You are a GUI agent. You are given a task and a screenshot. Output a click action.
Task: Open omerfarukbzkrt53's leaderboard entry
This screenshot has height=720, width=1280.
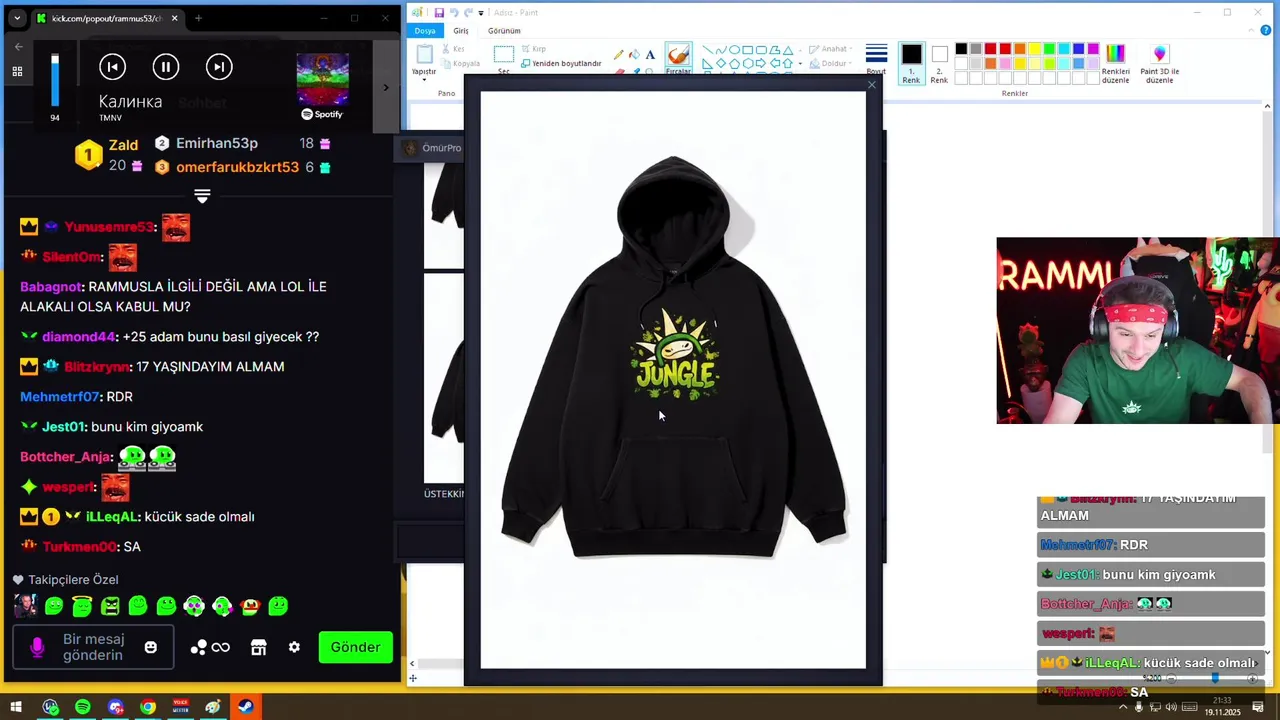(242, 167)
